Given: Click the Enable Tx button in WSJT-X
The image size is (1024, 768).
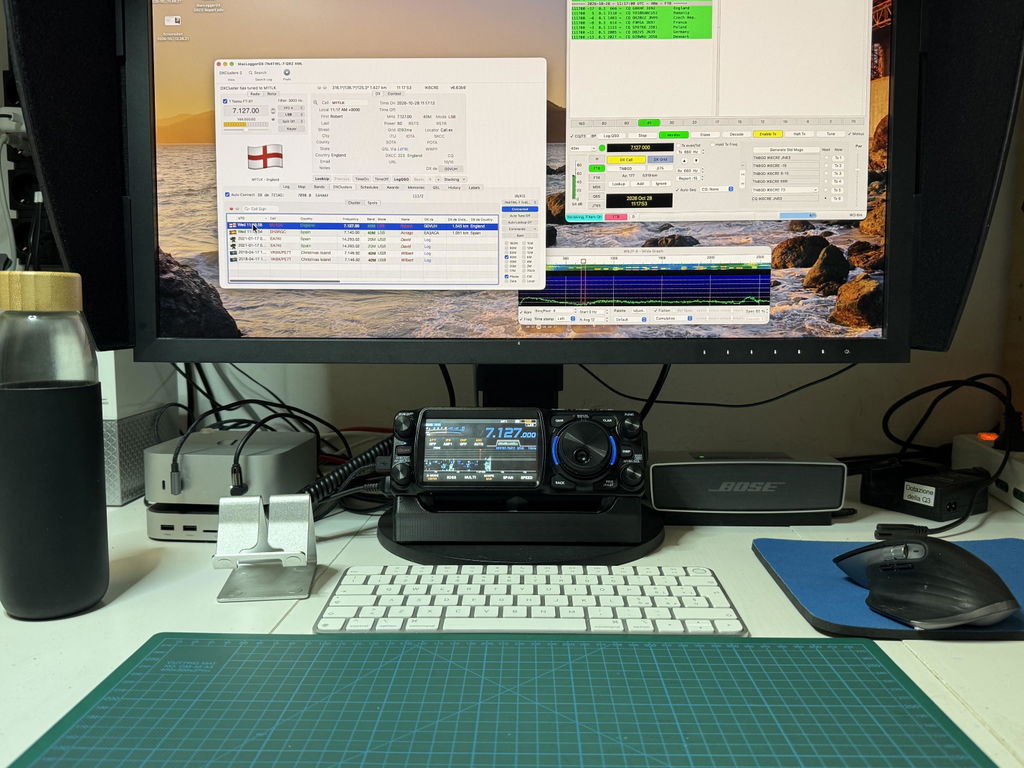Looking at the screenshot, I should (x=768, y=134).
